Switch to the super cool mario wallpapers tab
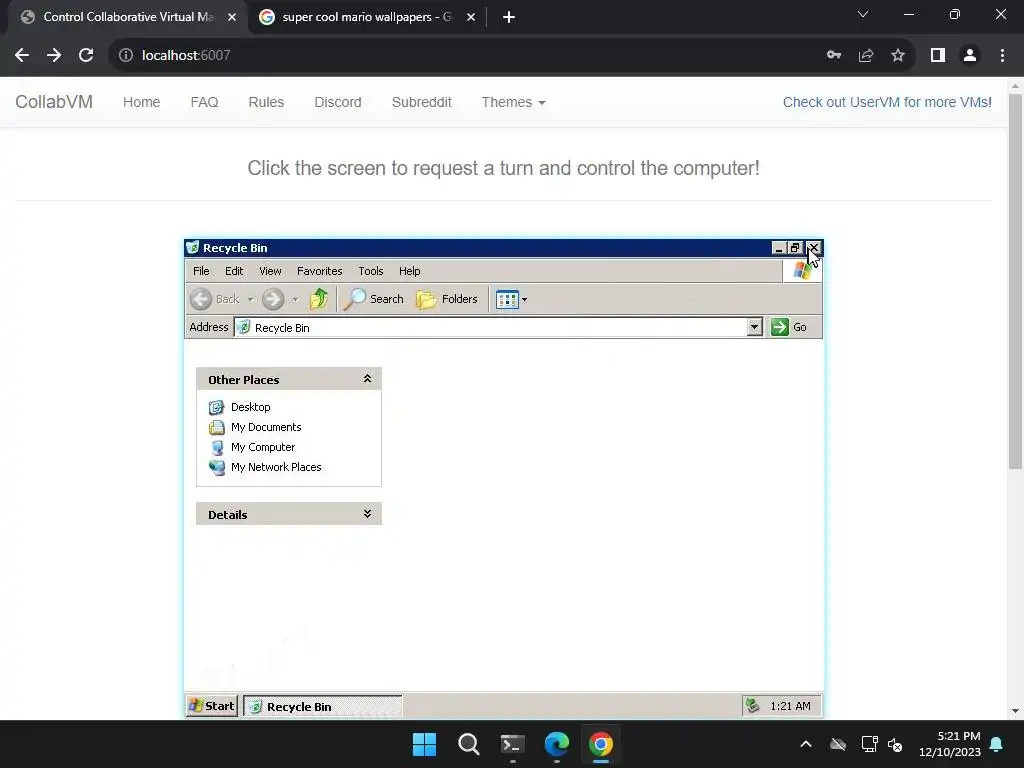The width and height of the screenshot is (1024, 768). point(366,17)
